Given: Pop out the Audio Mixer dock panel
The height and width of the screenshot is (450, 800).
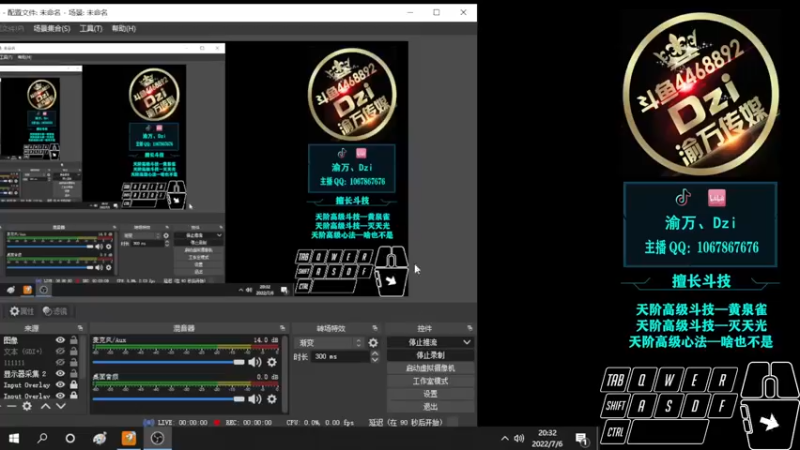Looking at the screenshot, I should click(x=282, y=328).
